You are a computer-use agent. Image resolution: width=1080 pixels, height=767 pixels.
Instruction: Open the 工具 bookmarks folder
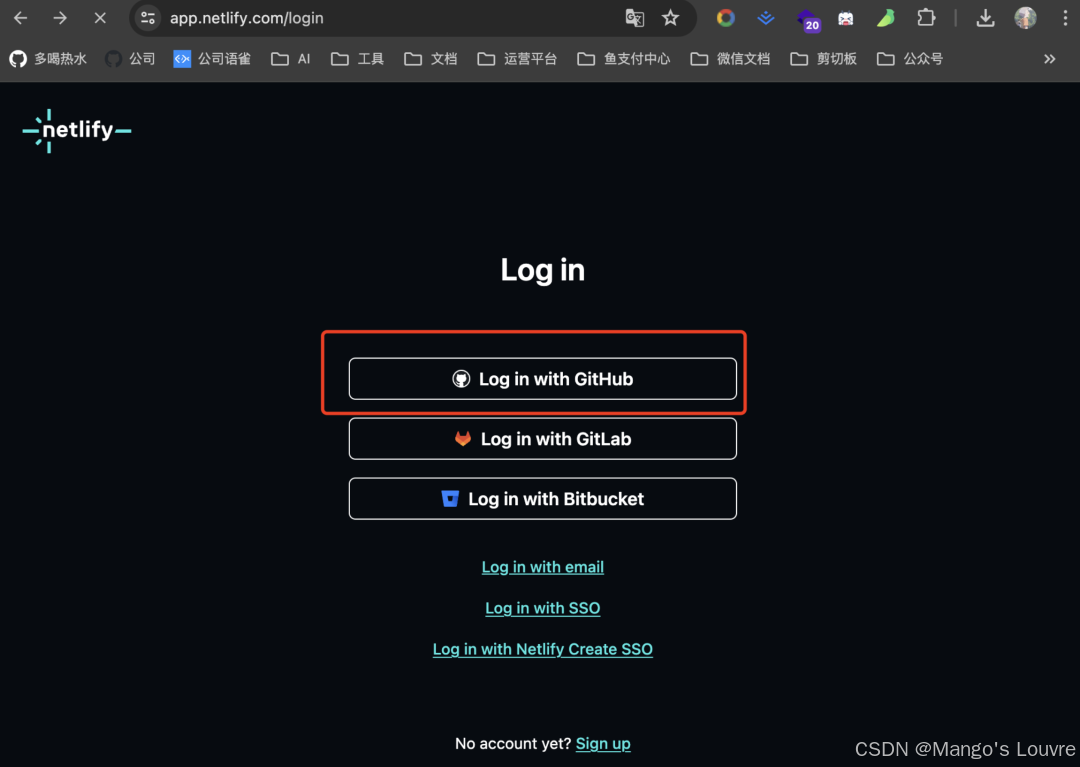(358, 59)
